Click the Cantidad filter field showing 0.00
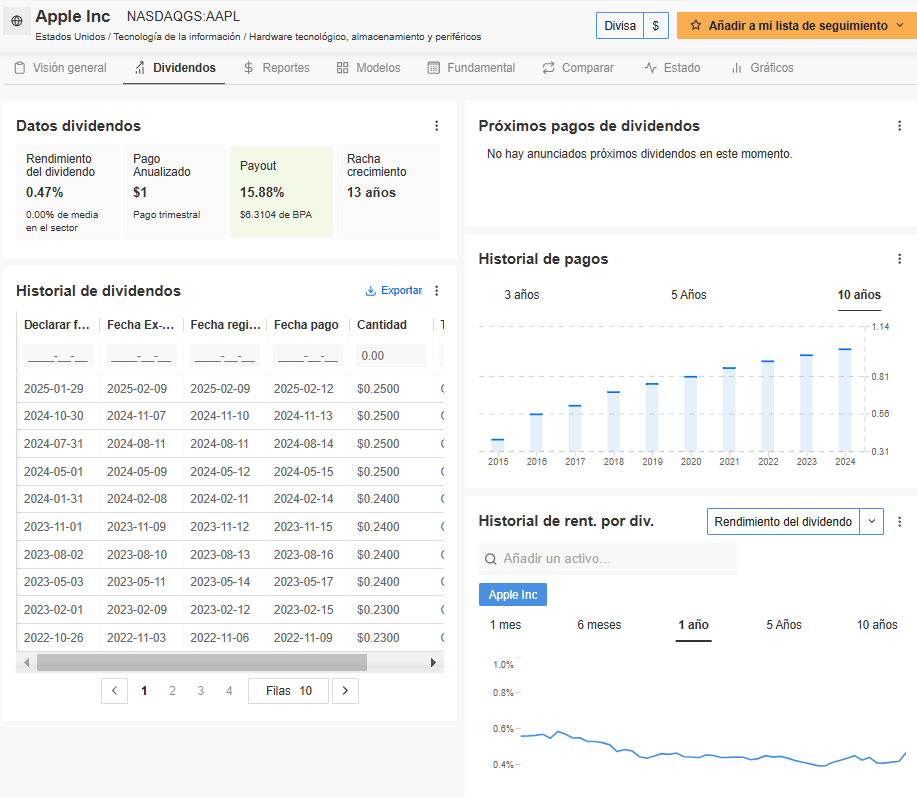The width and height of the screenshot is (917, 797). click(391, 356)
